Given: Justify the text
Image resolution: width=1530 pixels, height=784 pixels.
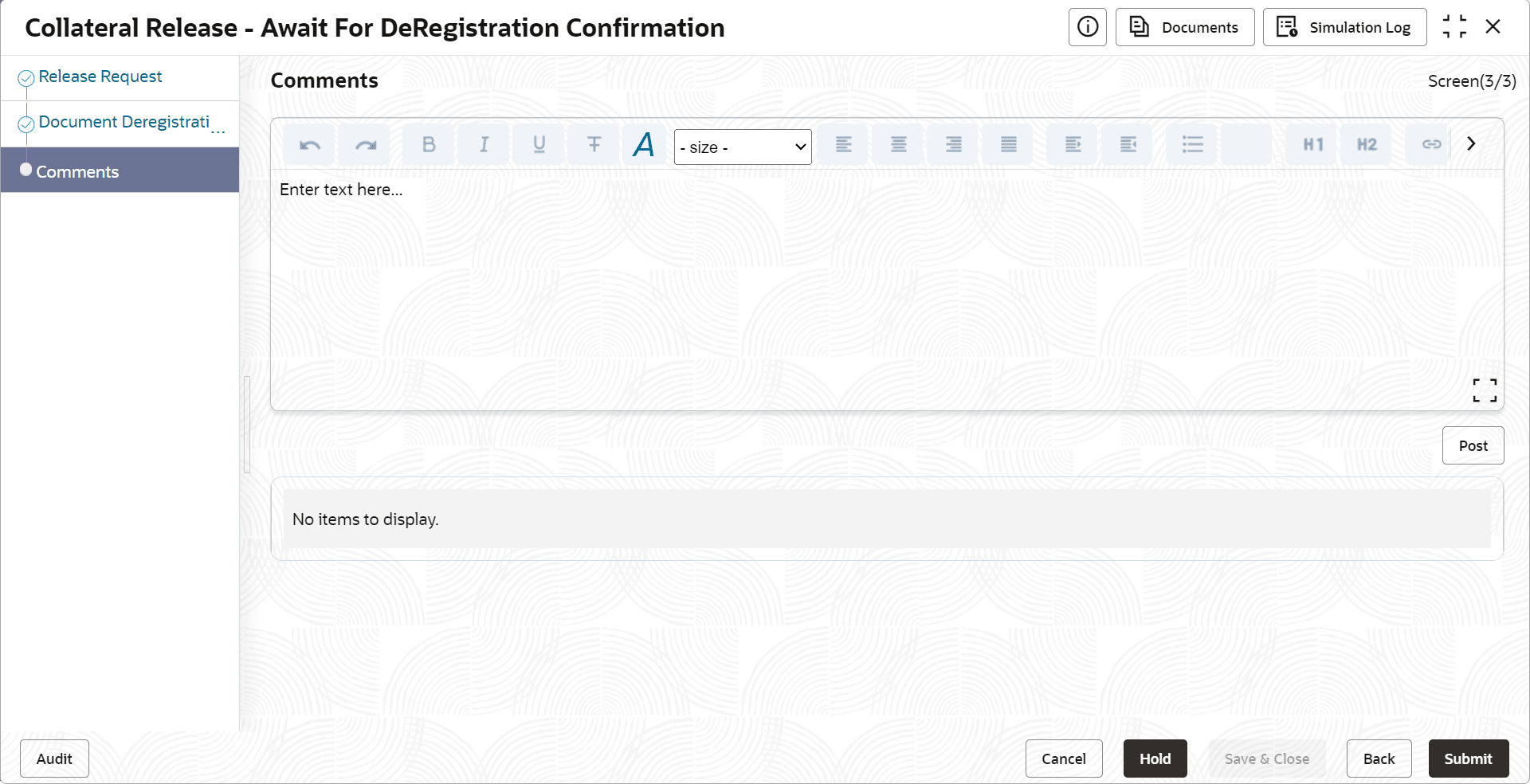Looking at the screenshot, I should coord(1008,144).
